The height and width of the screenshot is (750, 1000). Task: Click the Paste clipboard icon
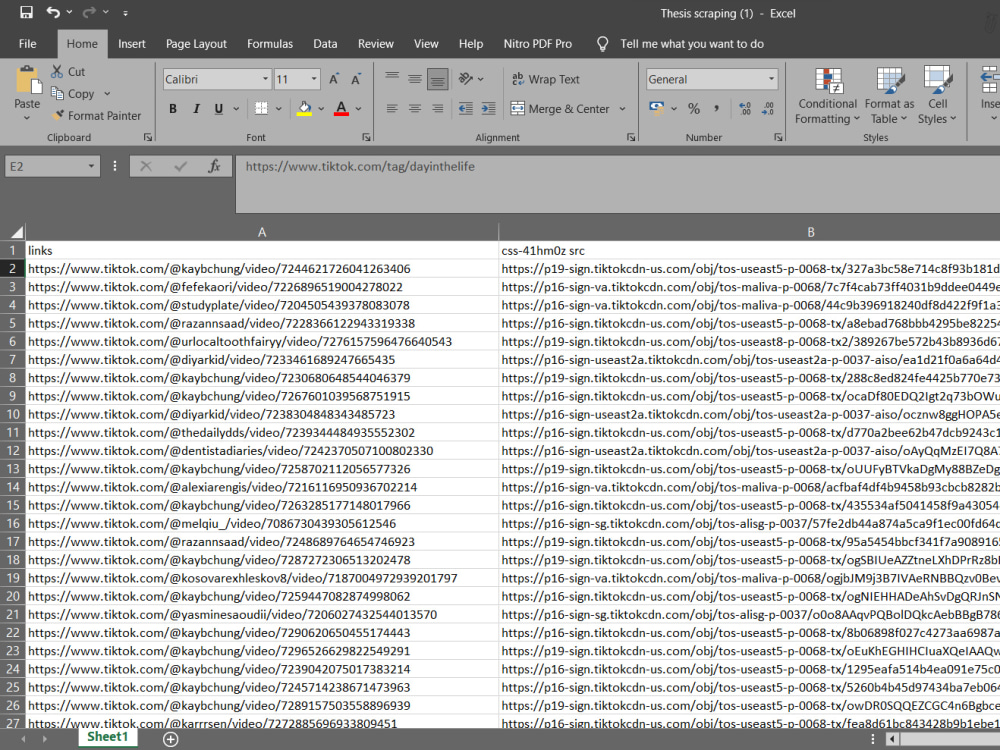coord(28,80)
